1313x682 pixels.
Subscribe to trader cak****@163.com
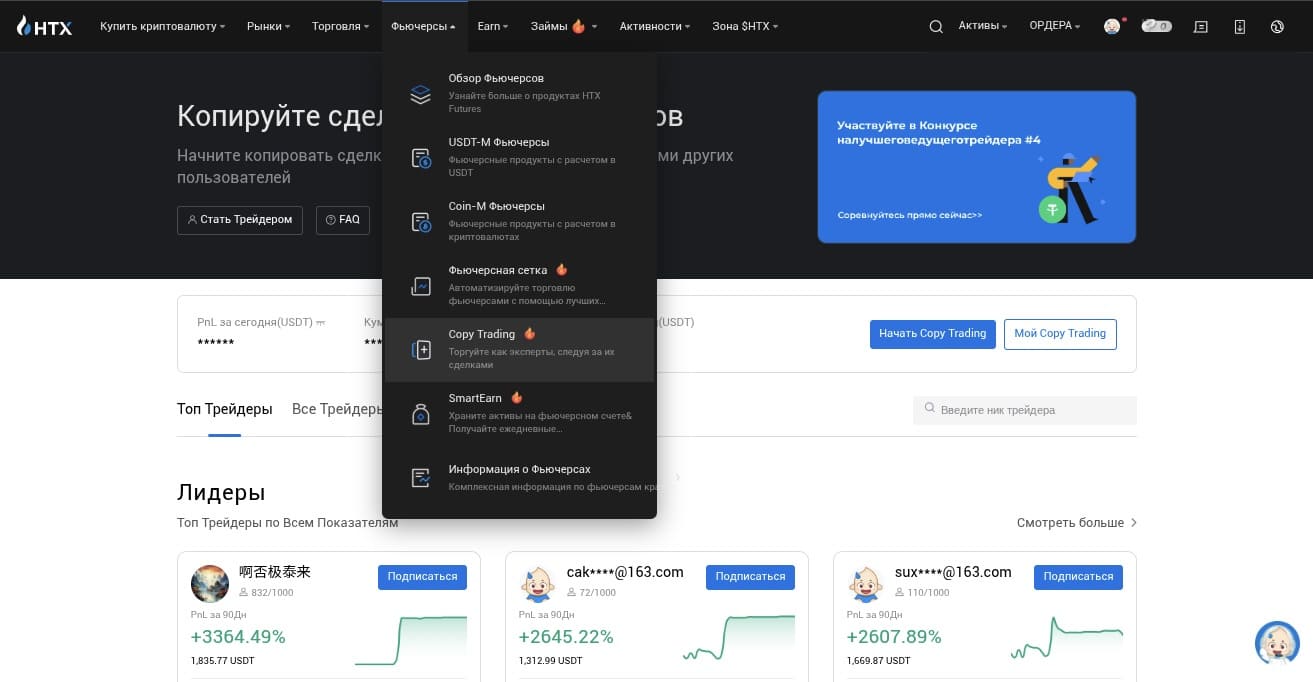click(x=750, y=577)
